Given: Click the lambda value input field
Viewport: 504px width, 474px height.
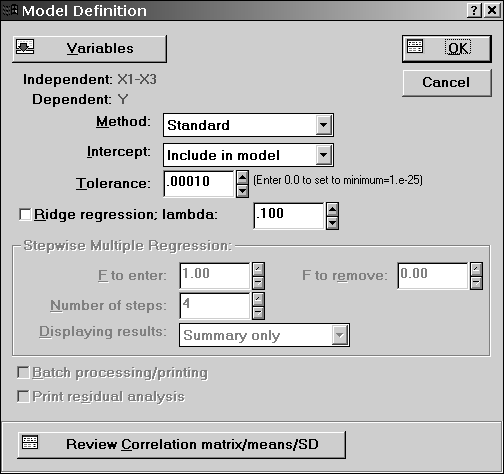Looking at the screenshot, I should 289,216.
